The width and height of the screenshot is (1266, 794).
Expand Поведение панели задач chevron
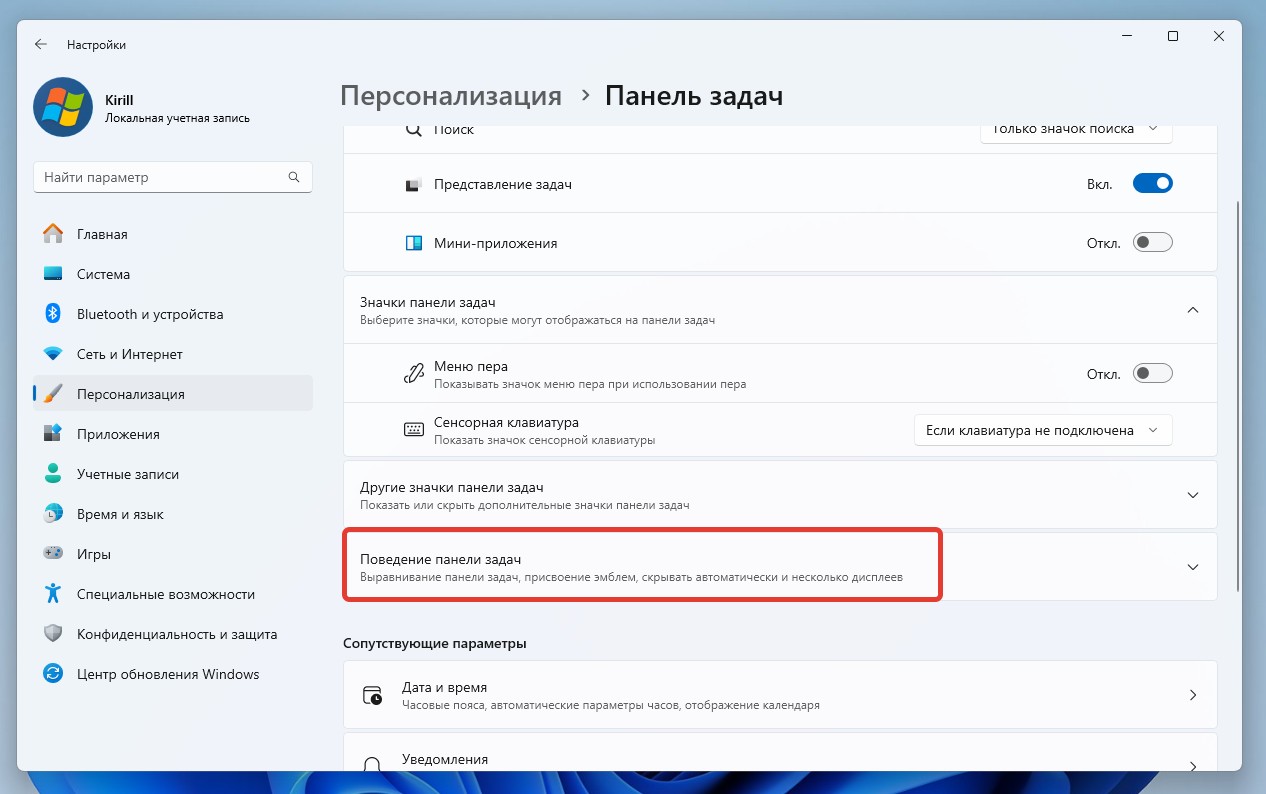pyautogui.click(x=1192, y=567)
